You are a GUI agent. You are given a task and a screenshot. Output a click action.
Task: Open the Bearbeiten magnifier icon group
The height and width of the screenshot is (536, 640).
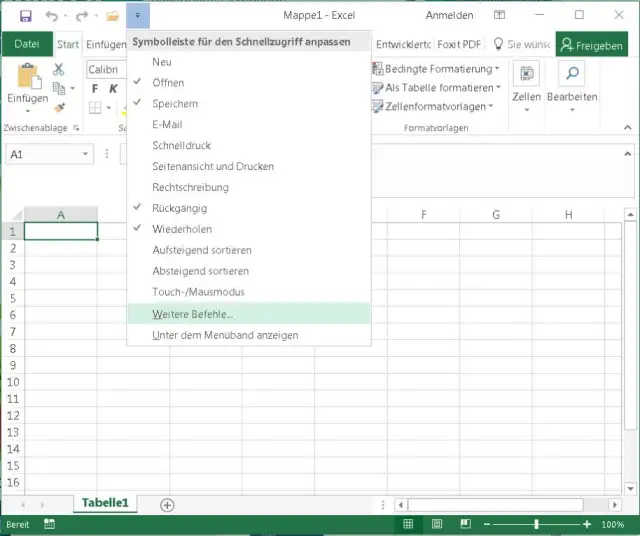(572, 75)
